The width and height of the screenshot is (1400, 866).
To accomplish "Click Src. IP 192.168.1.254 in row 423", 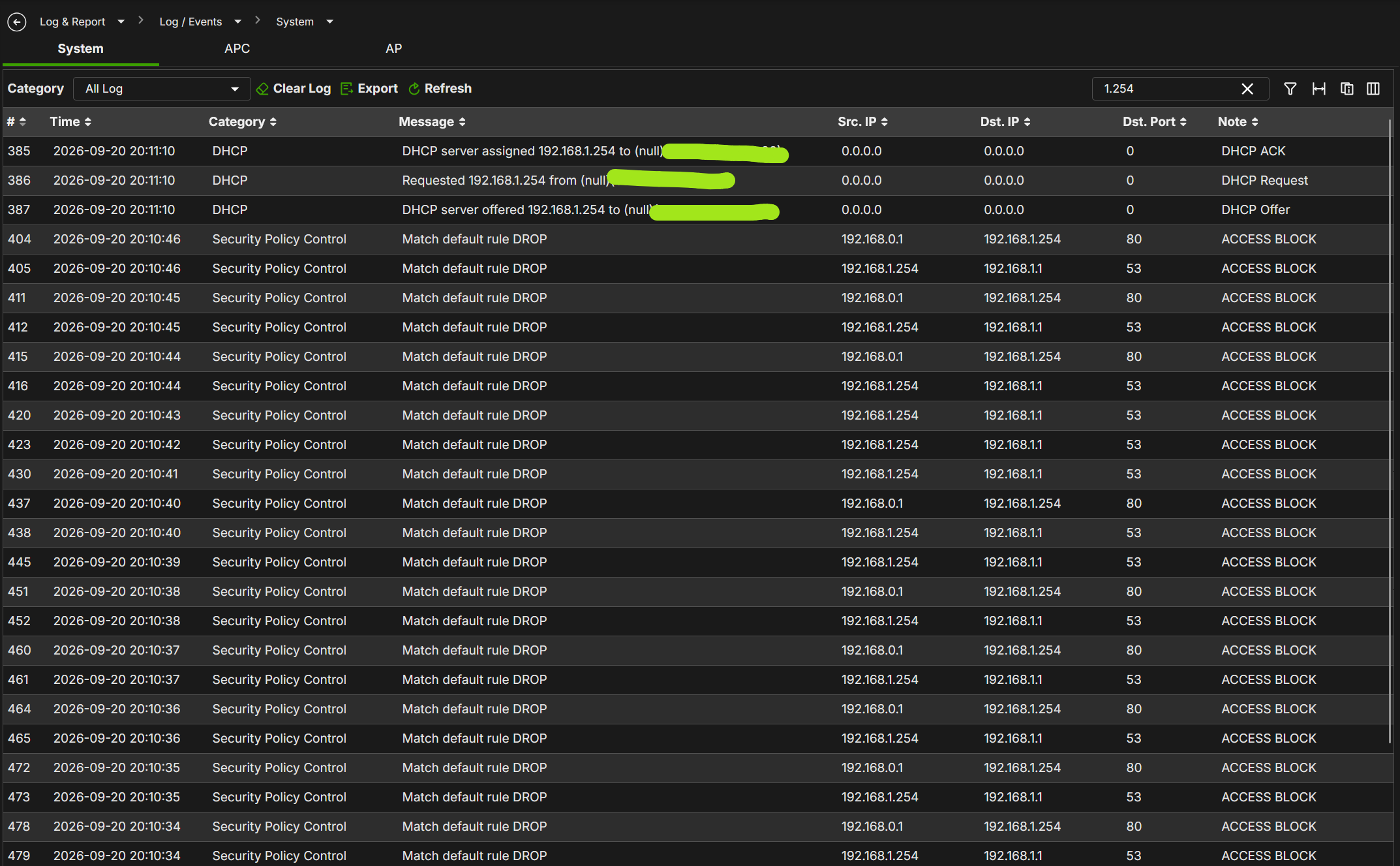I will (x=879, y=445).
